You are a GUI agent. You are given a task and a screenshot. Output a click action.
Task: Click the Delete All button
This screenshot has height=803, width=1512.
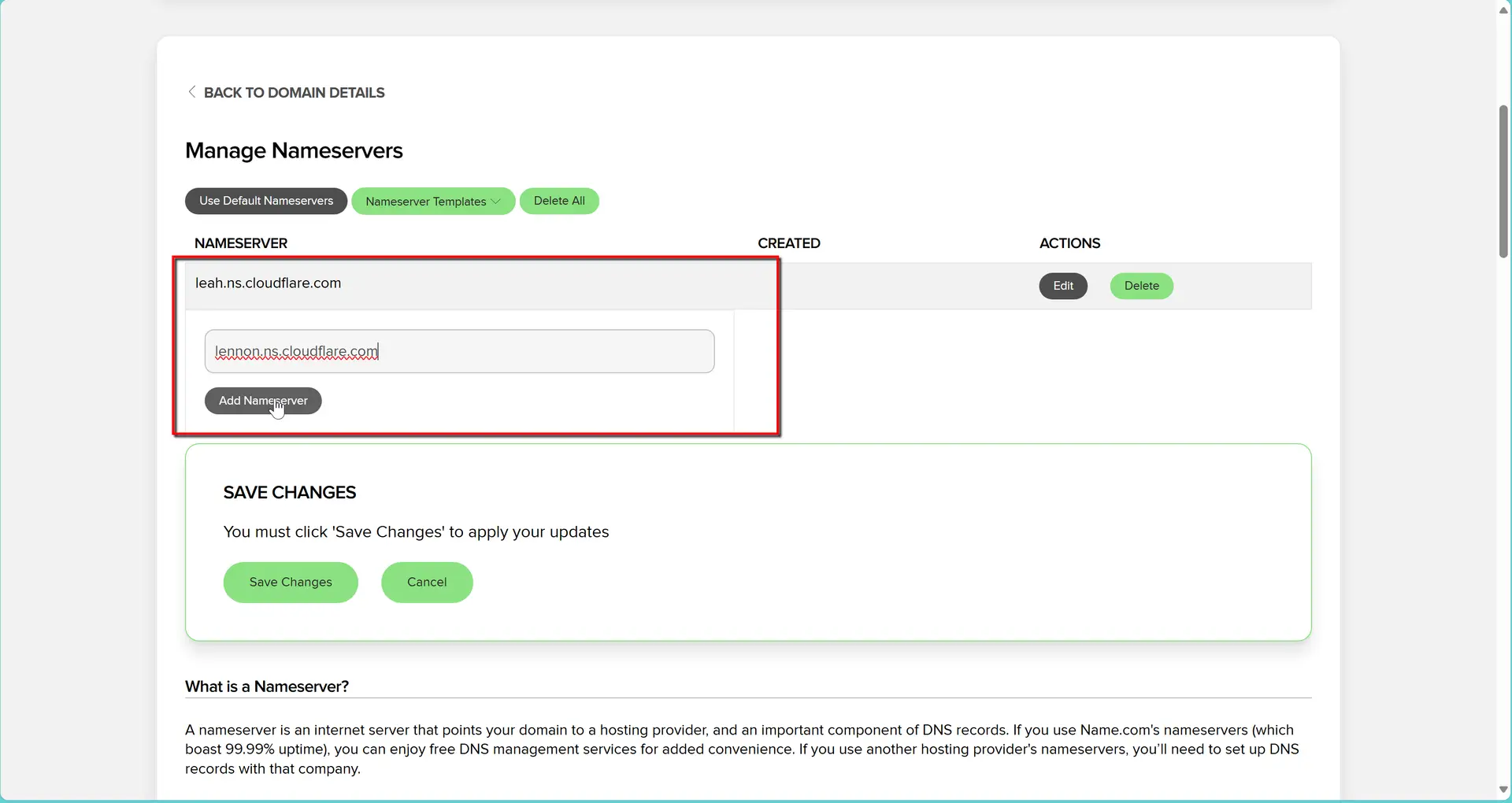tap(559, 201)
